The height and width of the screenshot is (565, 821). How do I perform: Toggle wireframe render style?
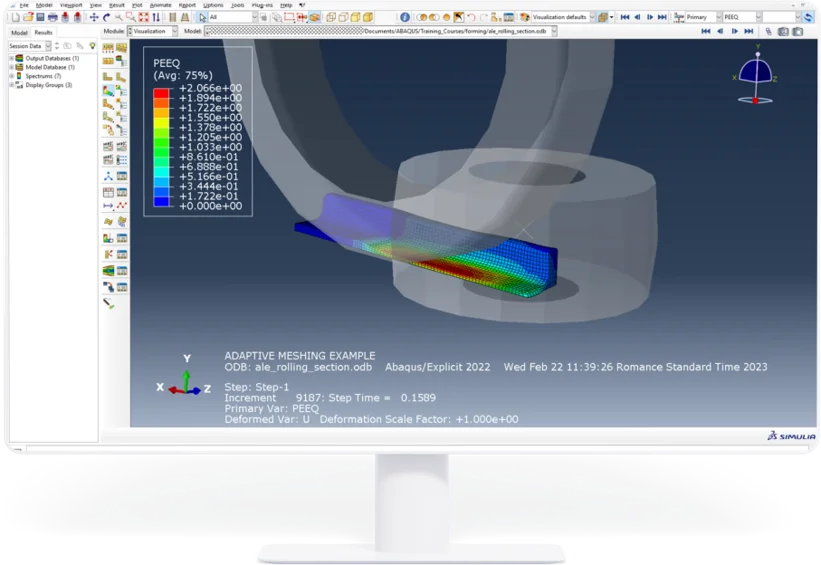[331, 17]
